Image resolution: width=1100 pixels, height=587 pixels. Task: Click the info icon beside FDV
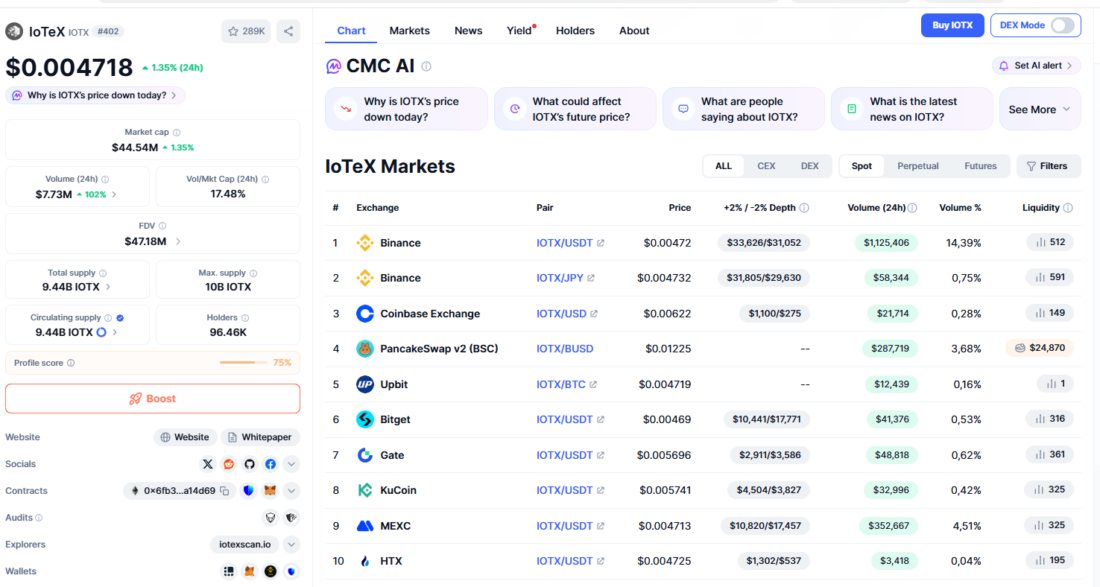click(x=163, y=226)
